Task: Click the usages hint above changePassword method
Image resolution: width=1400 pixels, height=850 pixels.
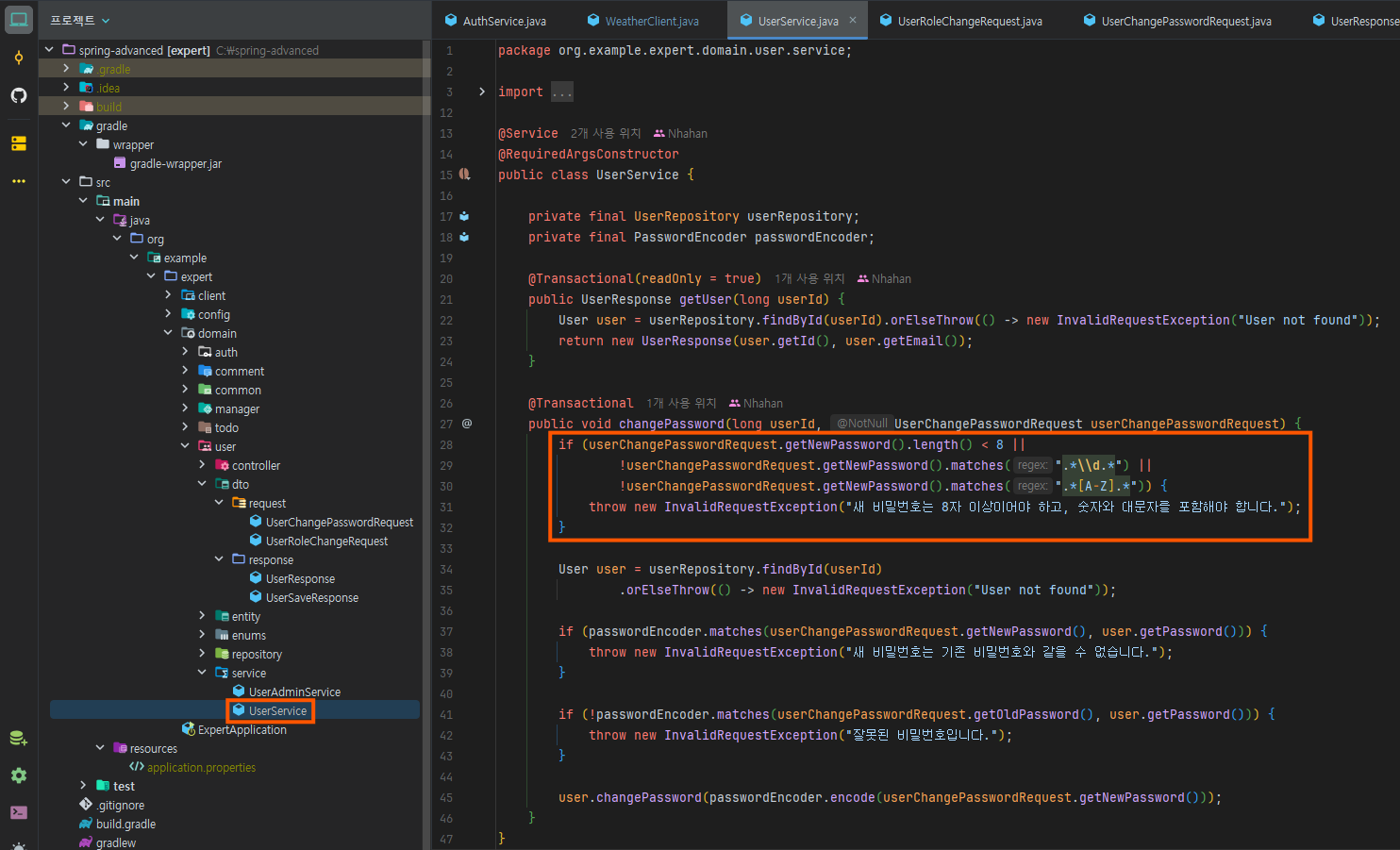Action: (681, 404)
